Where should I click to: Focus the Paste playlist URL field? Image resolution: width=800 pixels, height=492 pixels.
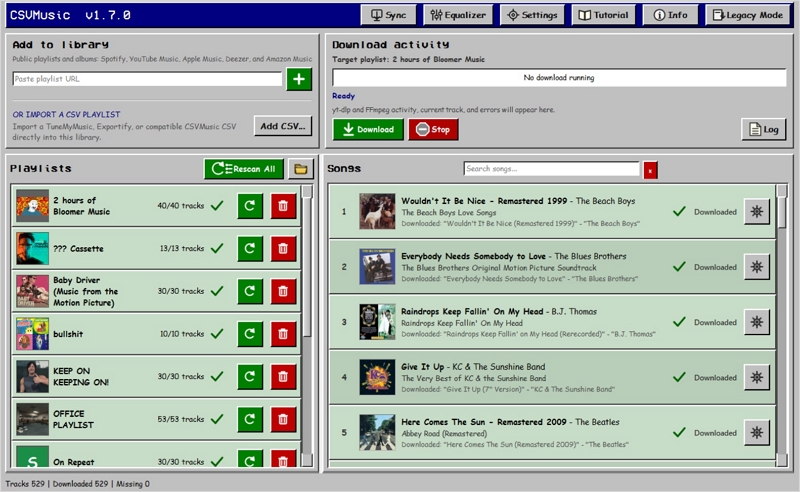[x=147, y=79]
